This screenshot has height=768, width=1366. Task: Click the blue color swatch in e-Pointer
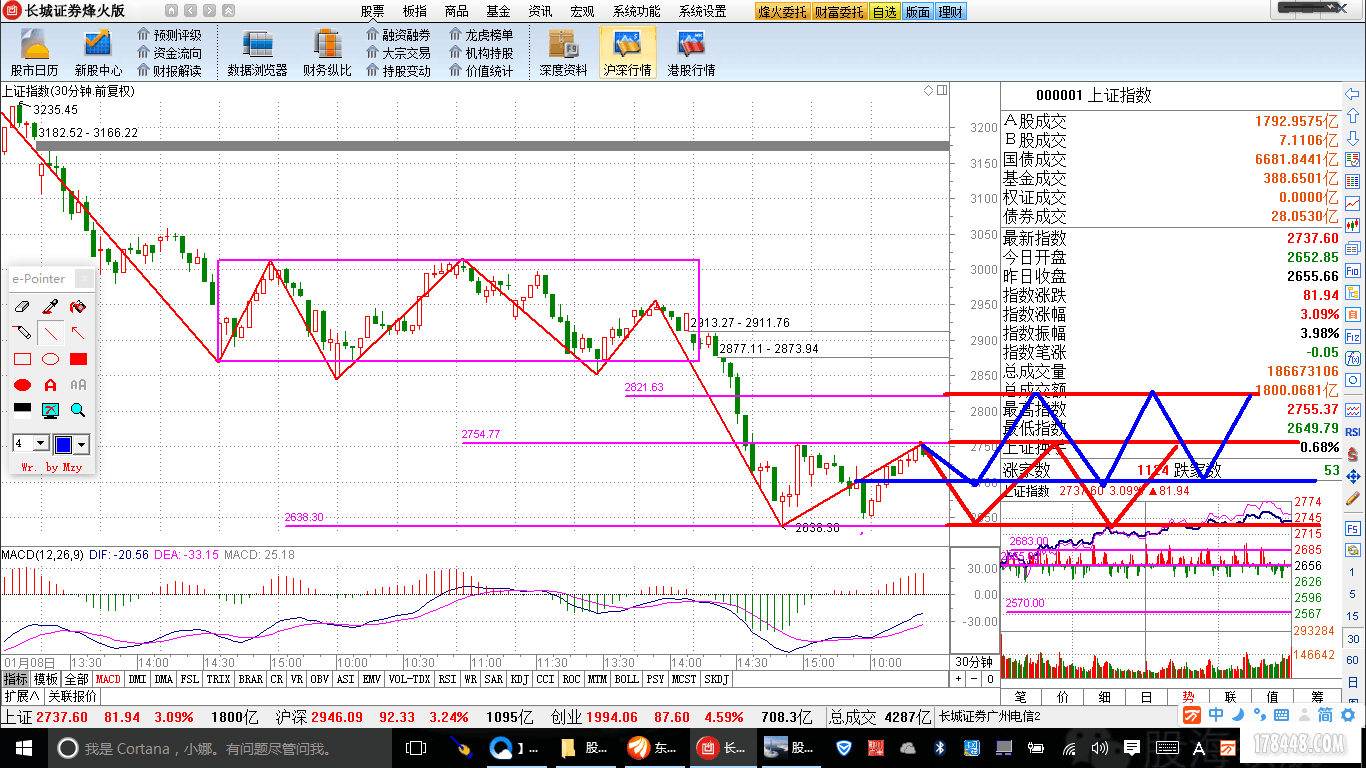coord(64,444)
